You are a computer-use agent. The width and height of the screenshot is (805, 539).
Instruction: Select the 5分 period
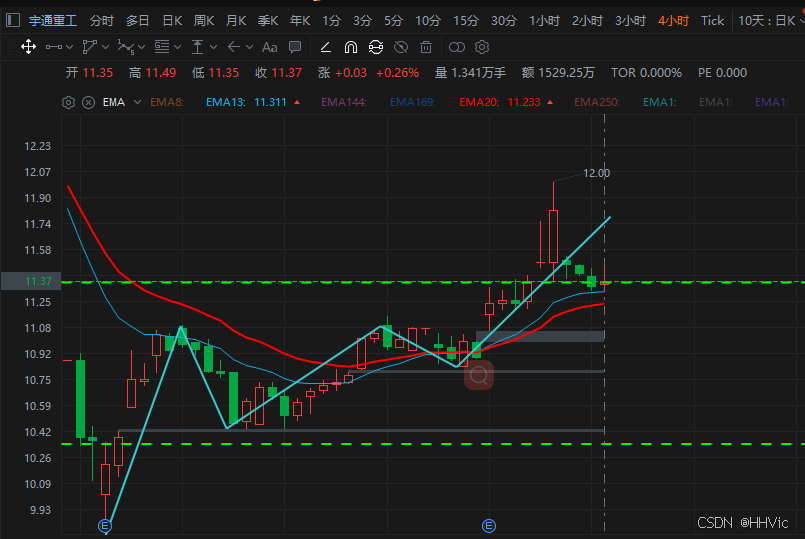point(393,21)
